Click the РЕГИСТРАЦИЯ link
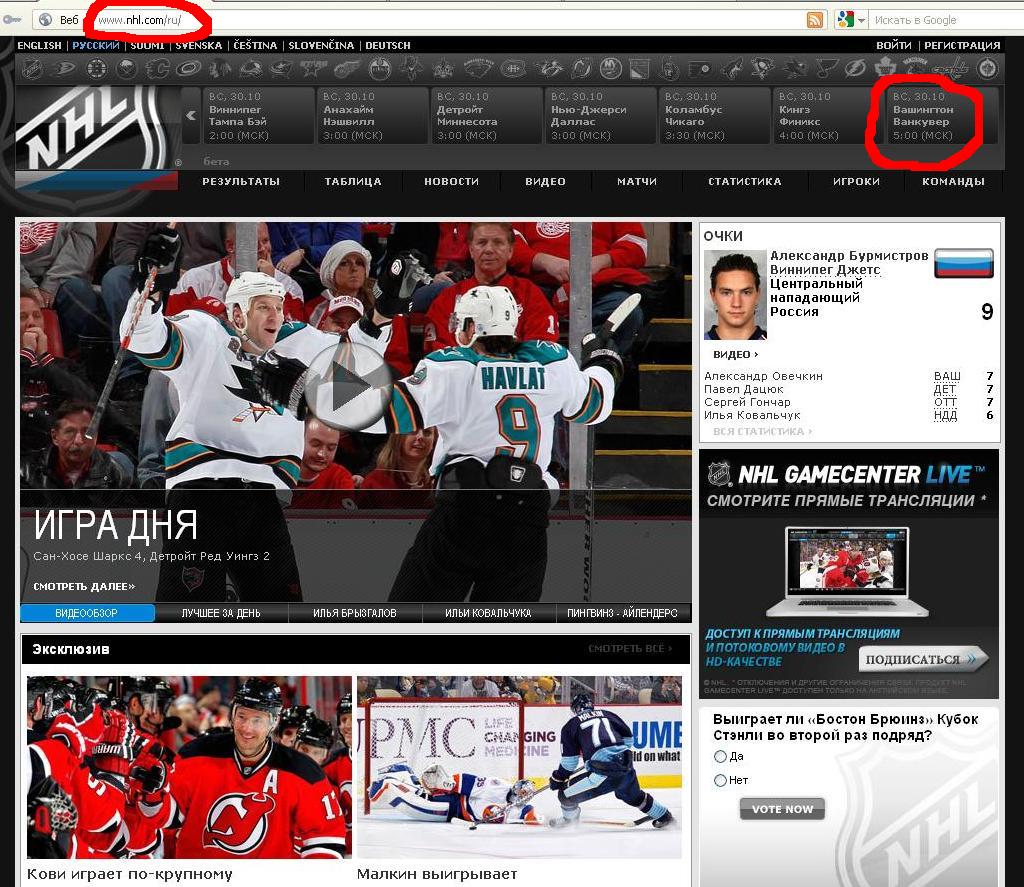The height and width of the screenshot is (887, 1024). [x=962, y=45]
